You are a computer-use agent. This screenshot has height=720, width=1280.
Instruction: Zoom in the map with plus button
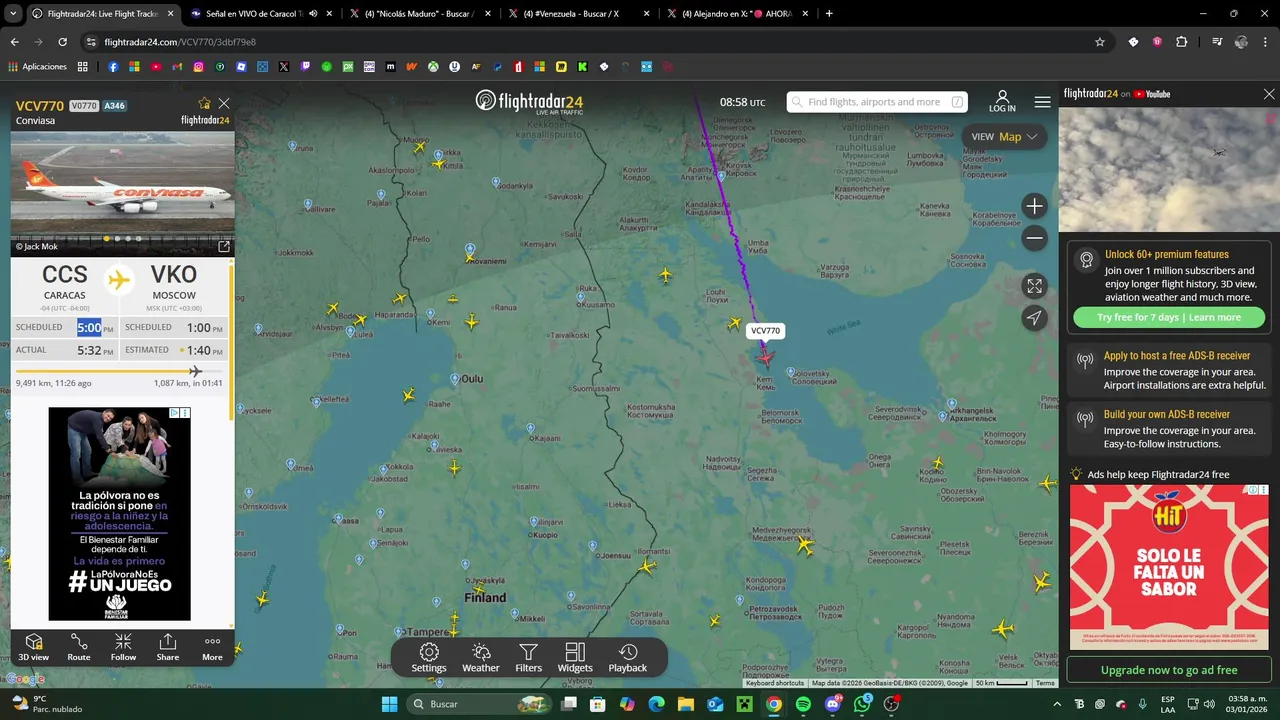(1035, 206)
